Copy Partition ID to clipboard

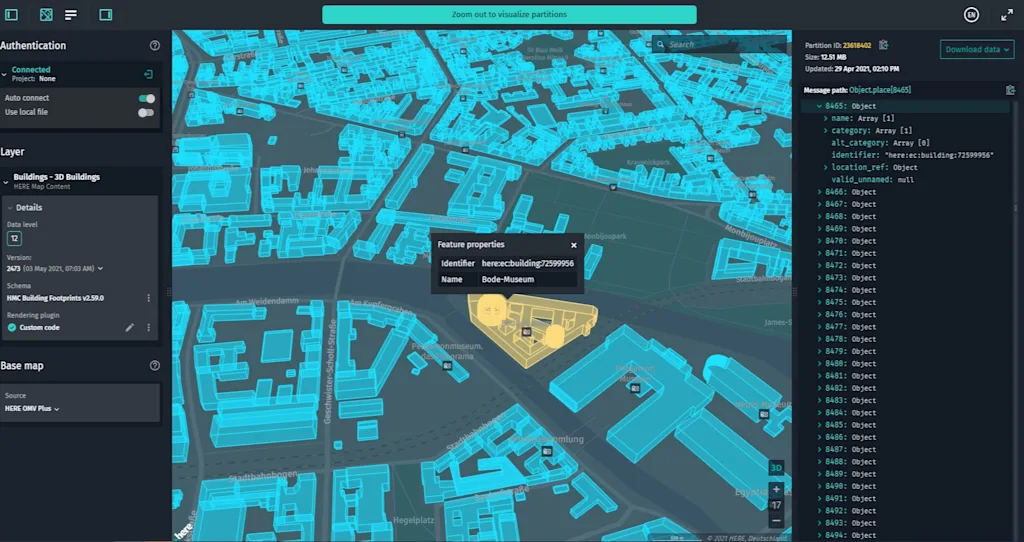(883, 45)
